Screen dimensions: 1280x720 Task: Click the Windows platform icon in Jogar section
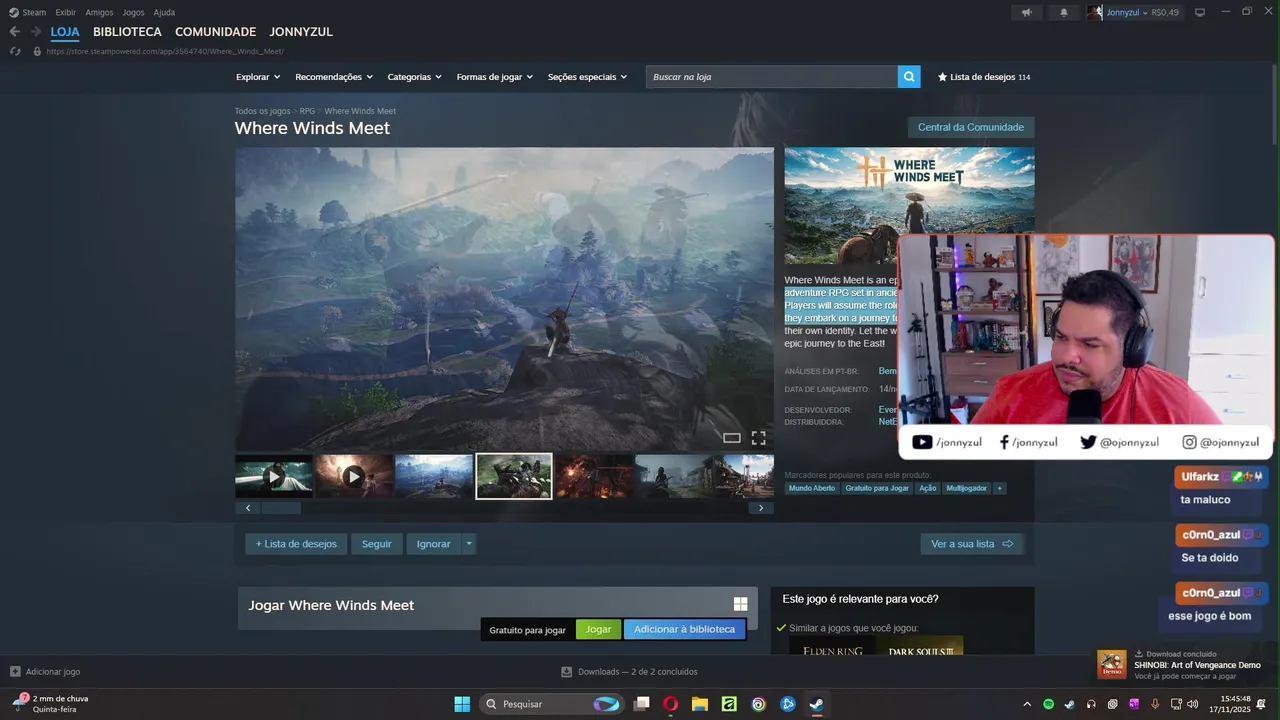[741, 604]
